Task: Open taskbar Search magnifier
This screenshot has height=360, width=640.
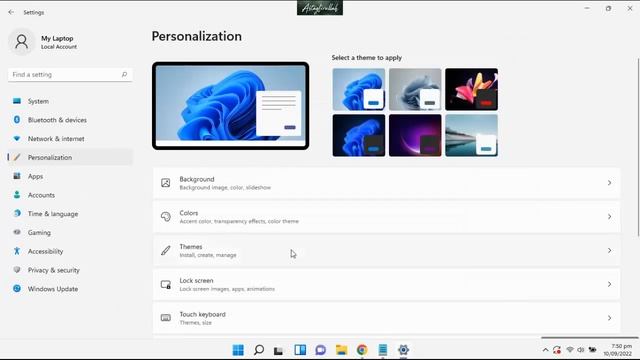Action: pos(259,350)
